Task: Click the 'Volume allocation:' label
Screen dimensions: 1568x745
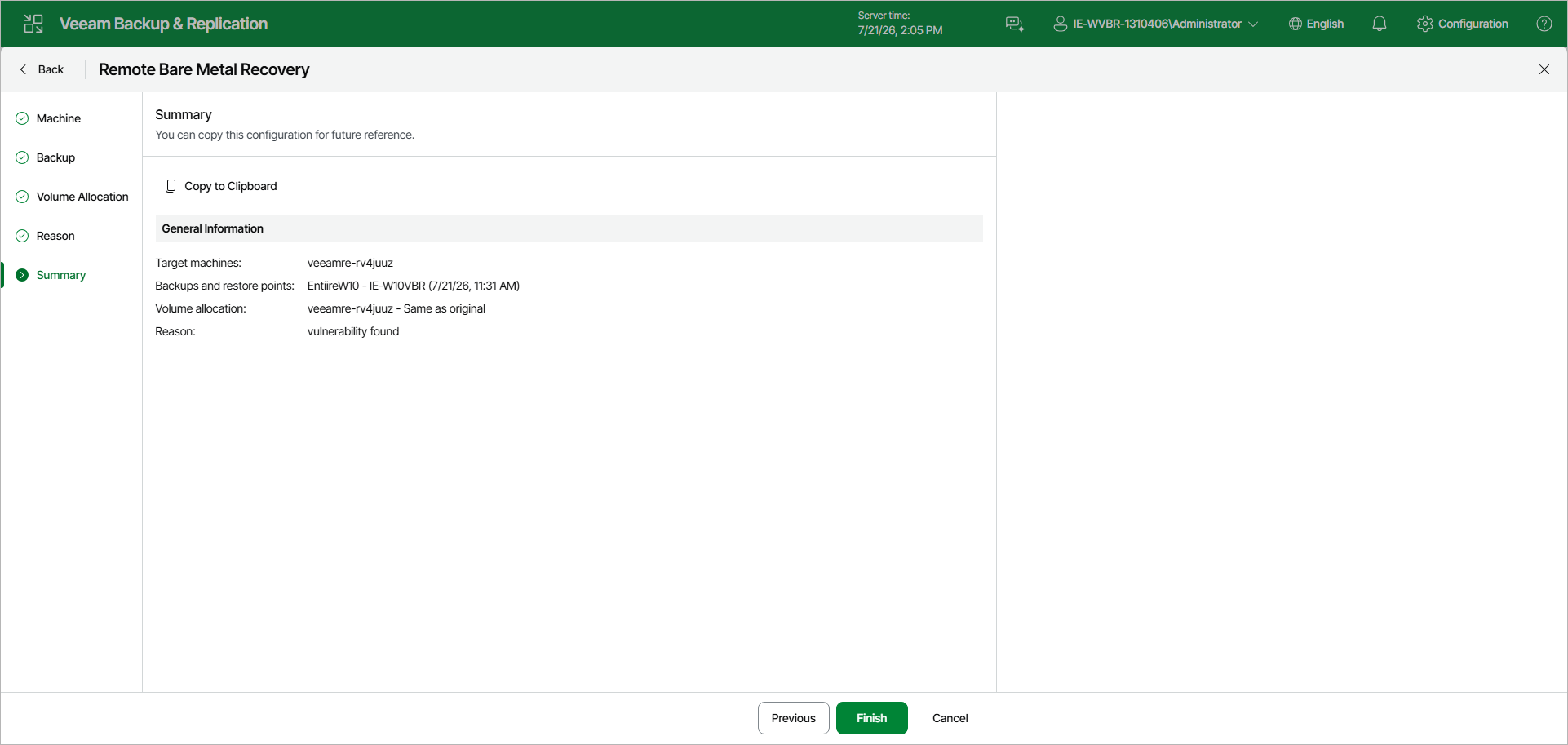Action: 201,308
